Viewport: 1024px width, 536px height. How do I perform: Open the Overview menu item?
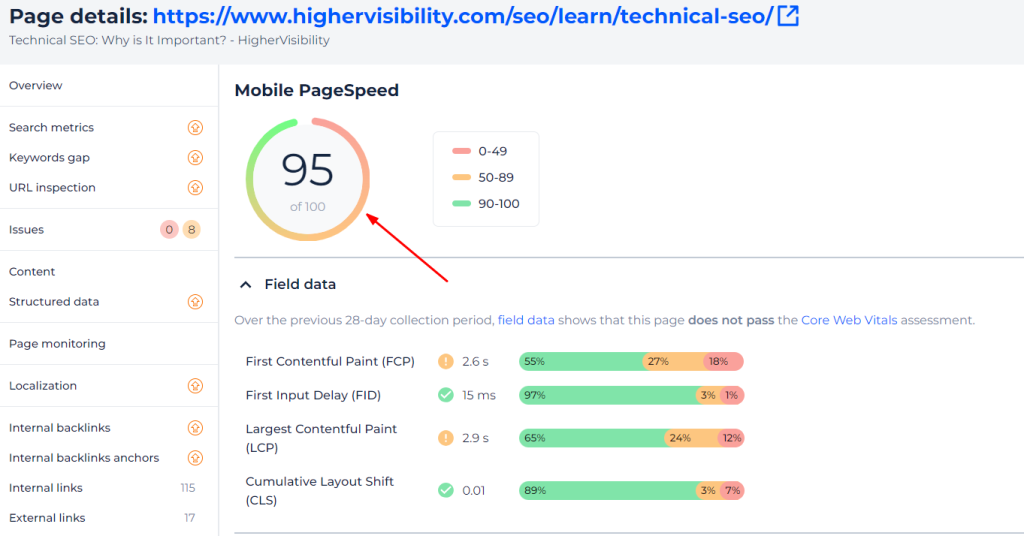tap(36, 86)
